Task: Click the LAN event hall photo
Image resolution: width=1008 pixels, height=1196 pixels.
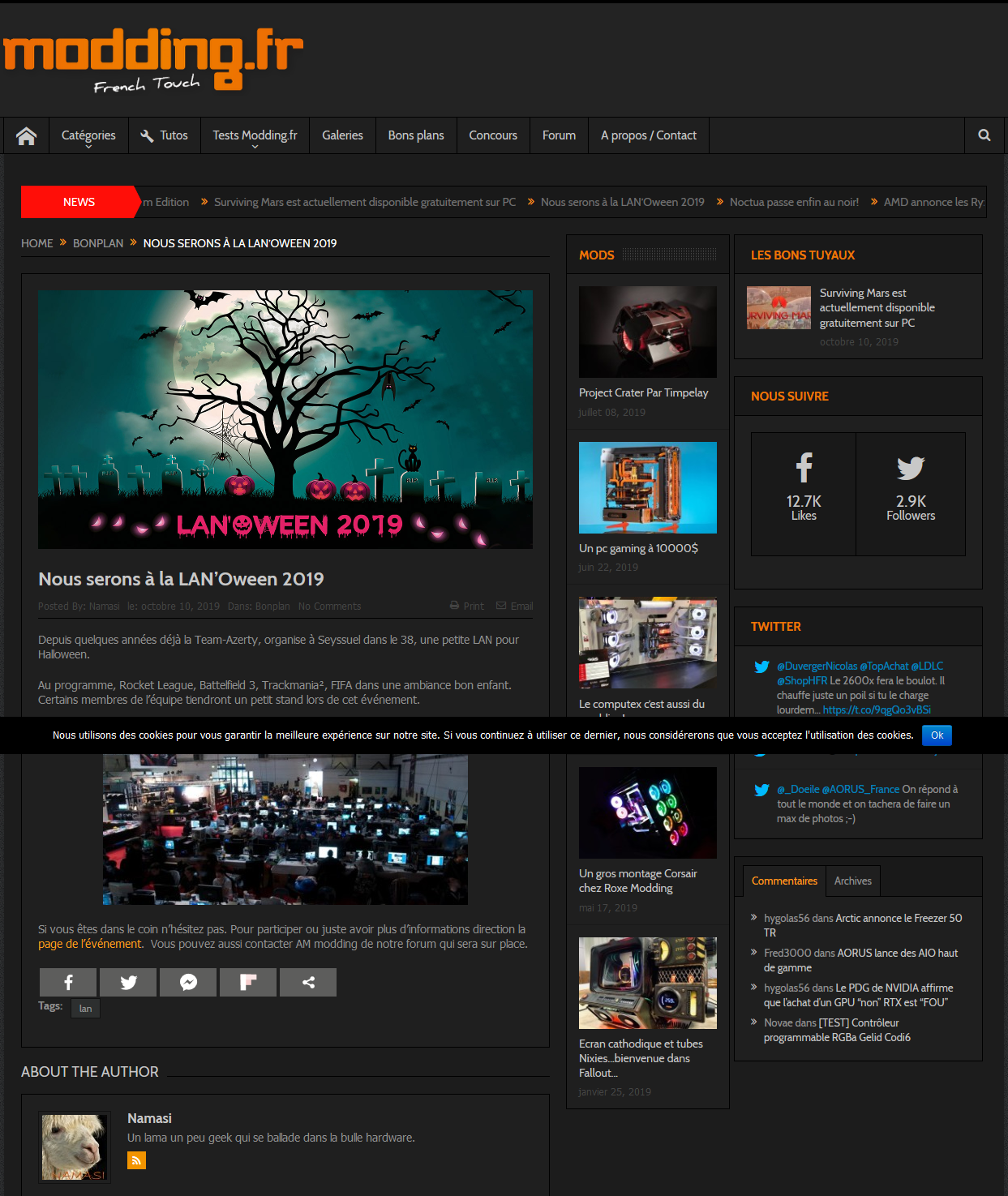Action: coord(285,829)
